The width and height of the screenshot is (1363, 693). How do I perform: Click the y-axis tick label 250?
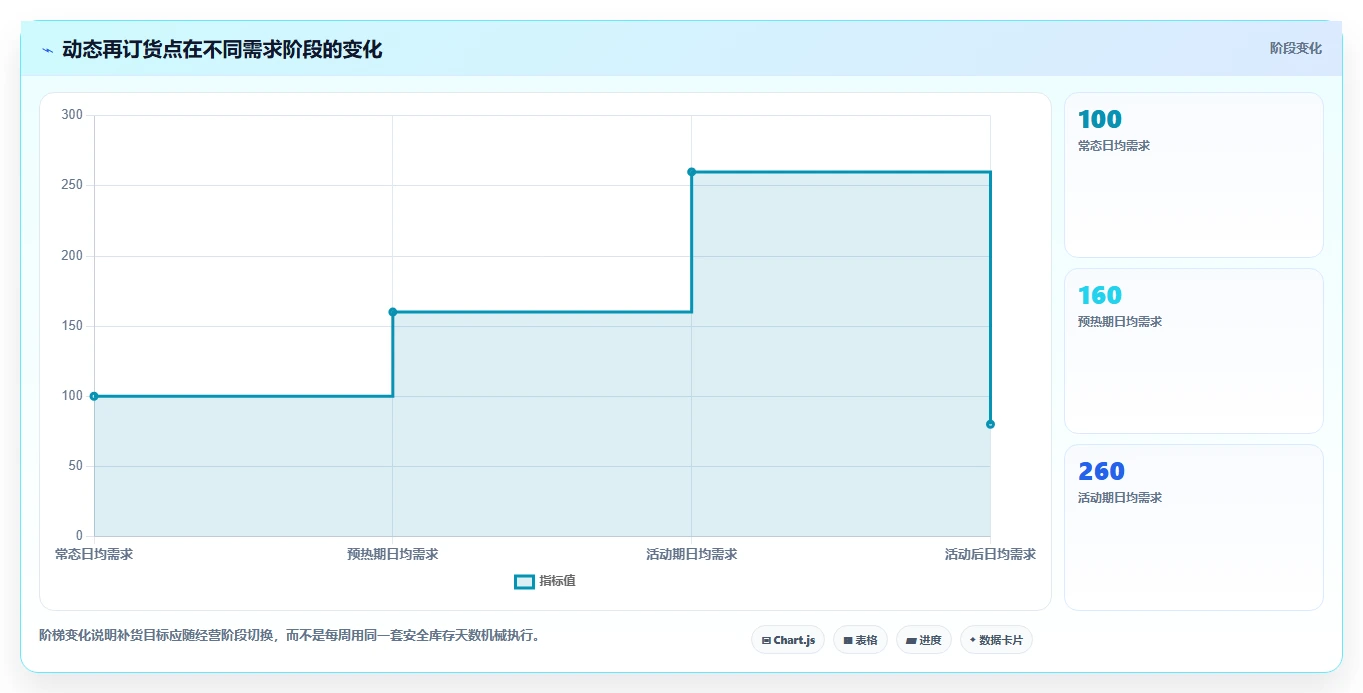pos(72,185)
